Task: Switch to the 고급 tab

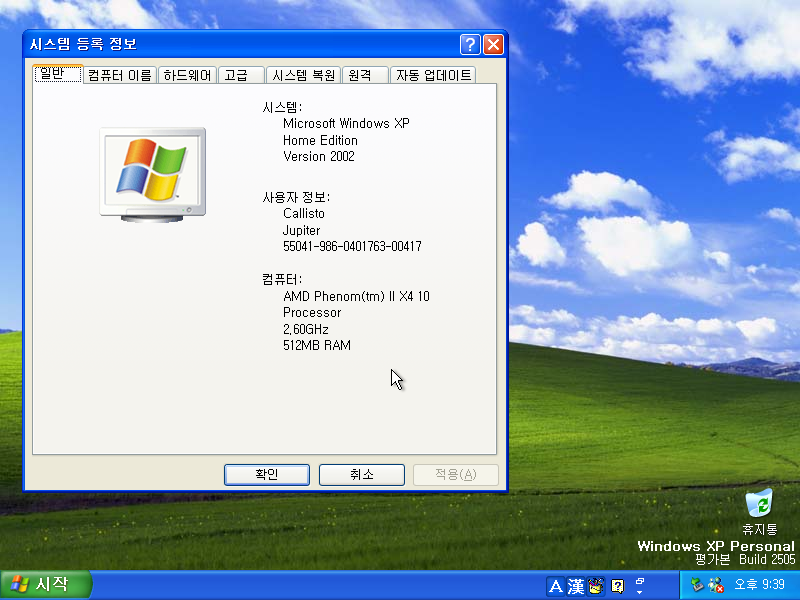Action: click(x=241, y=76)
